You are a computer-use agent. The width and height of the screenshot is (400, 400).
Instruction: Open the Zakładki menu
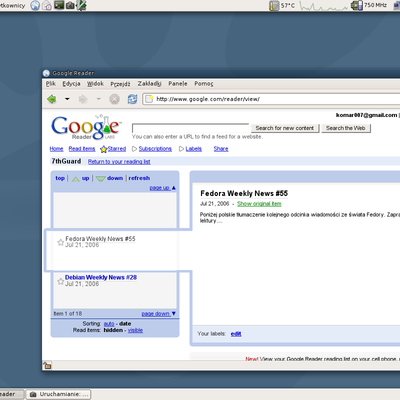(150, 84)
